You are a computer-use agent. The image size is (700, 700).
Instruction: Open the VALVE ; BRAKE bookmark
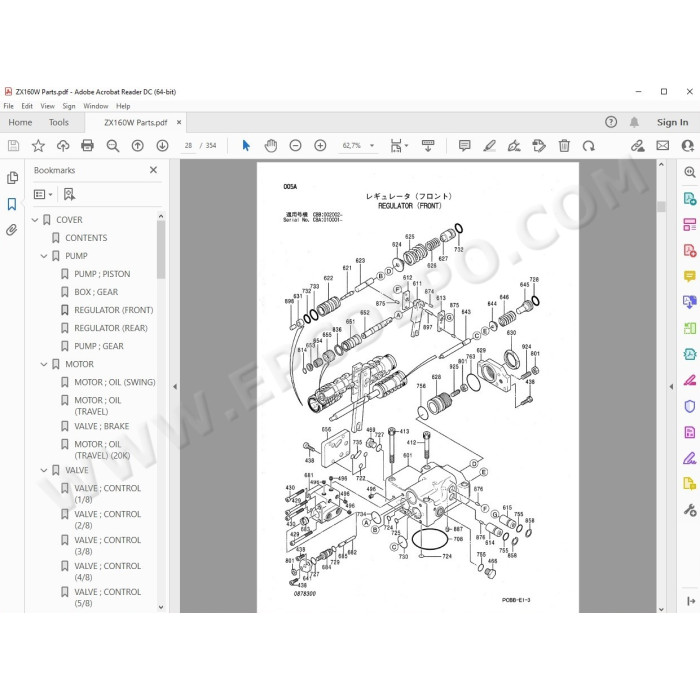(102, 426)
